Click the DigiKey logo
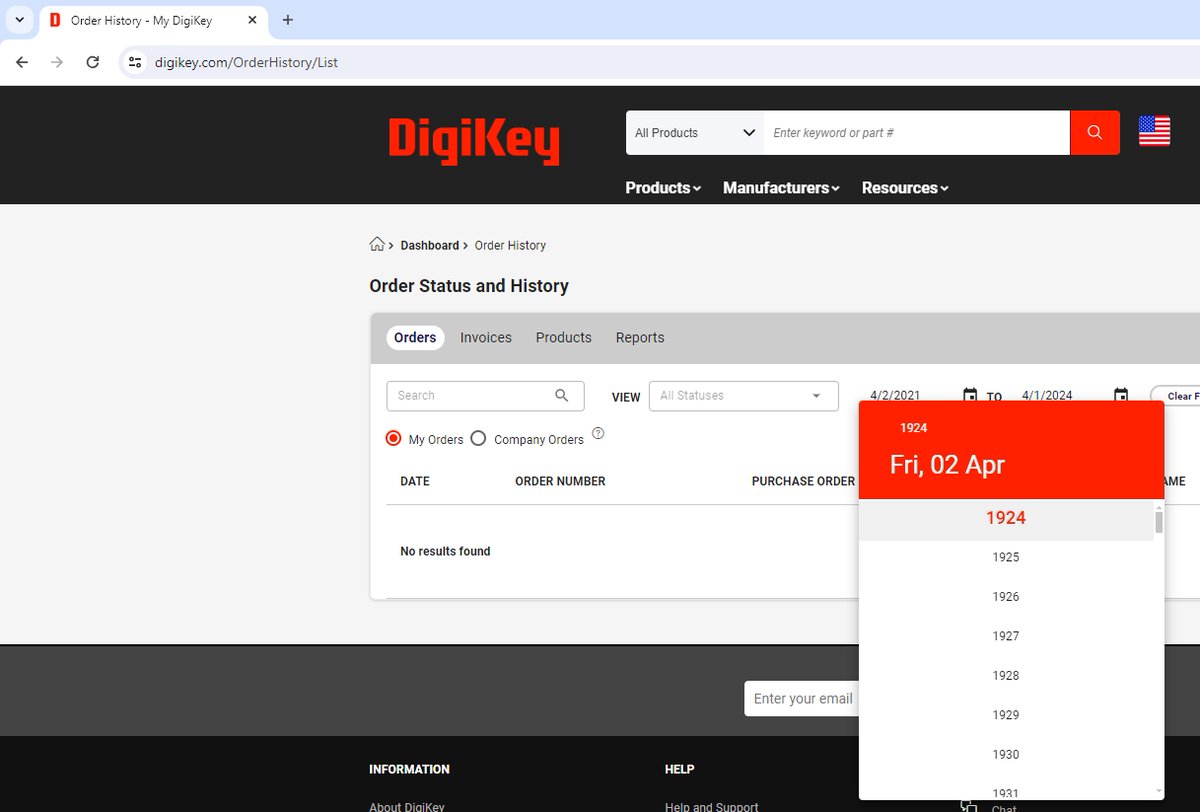Image resolution: width=1200 pixels, height=812 pixels. point(474,140)
